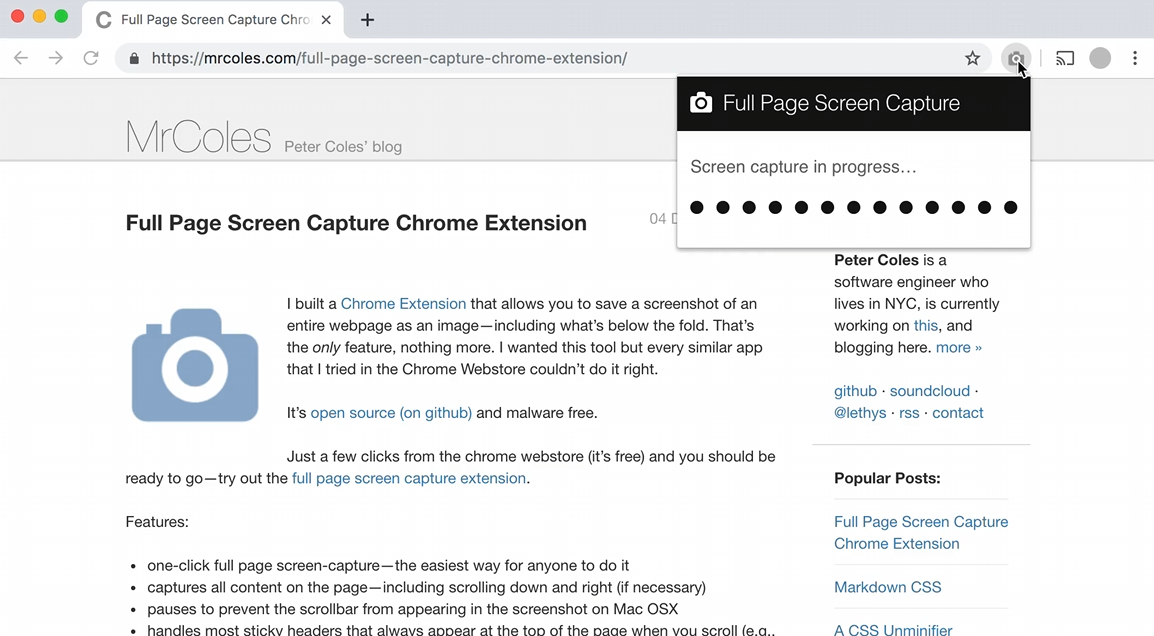Bookmark this page with the star
Image resolution: width=1154 pixels, height=636 pixels.
tap(972, 58)
